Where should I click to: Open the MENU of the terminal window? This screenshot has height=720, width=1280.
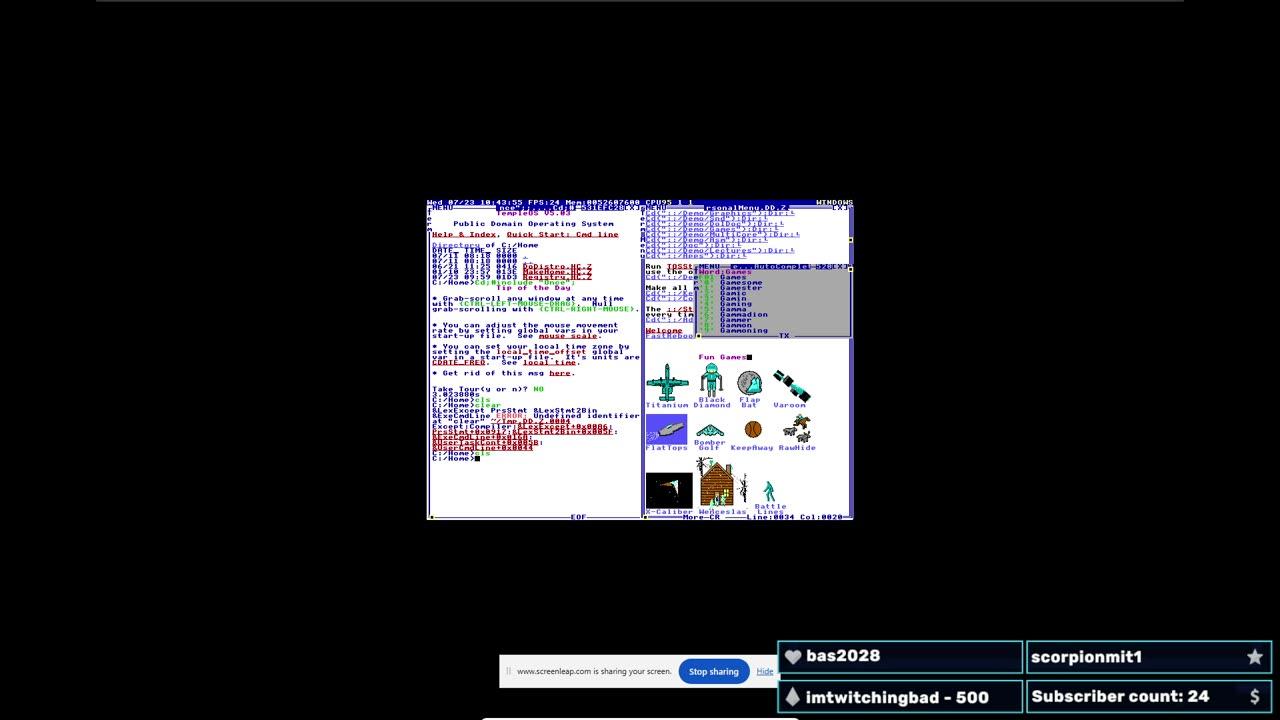442,208
